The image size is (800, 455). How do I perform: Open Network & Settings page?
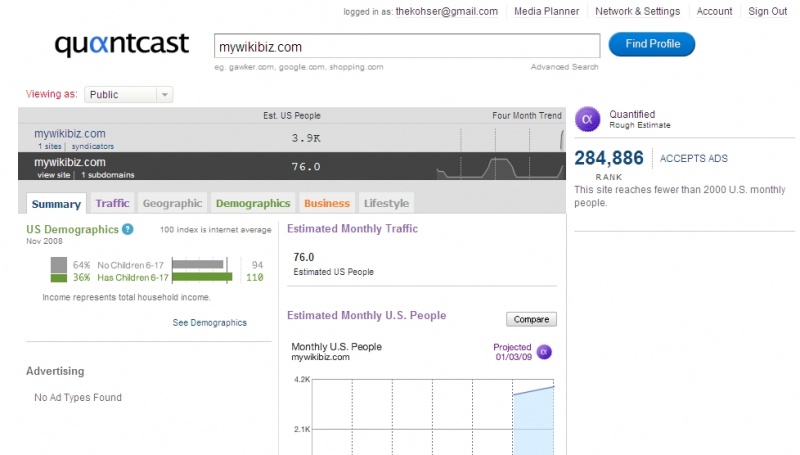(x=637, y=11)
